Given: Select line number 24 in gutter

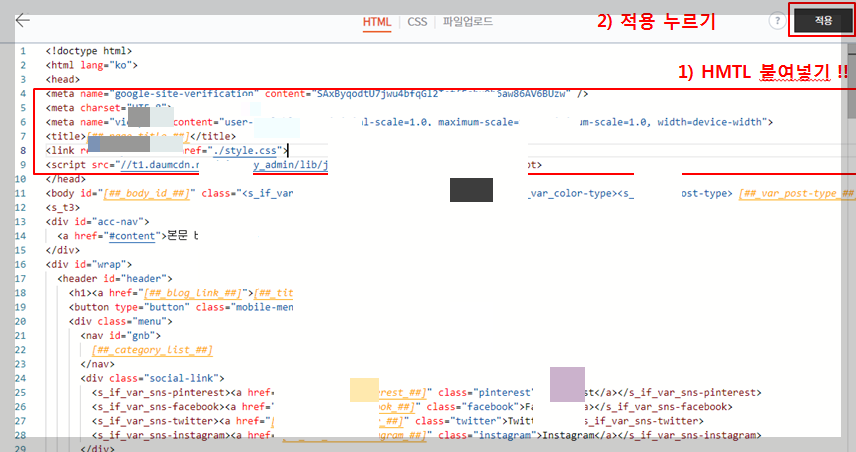Looking at the screenshot, I should point(21,378).
